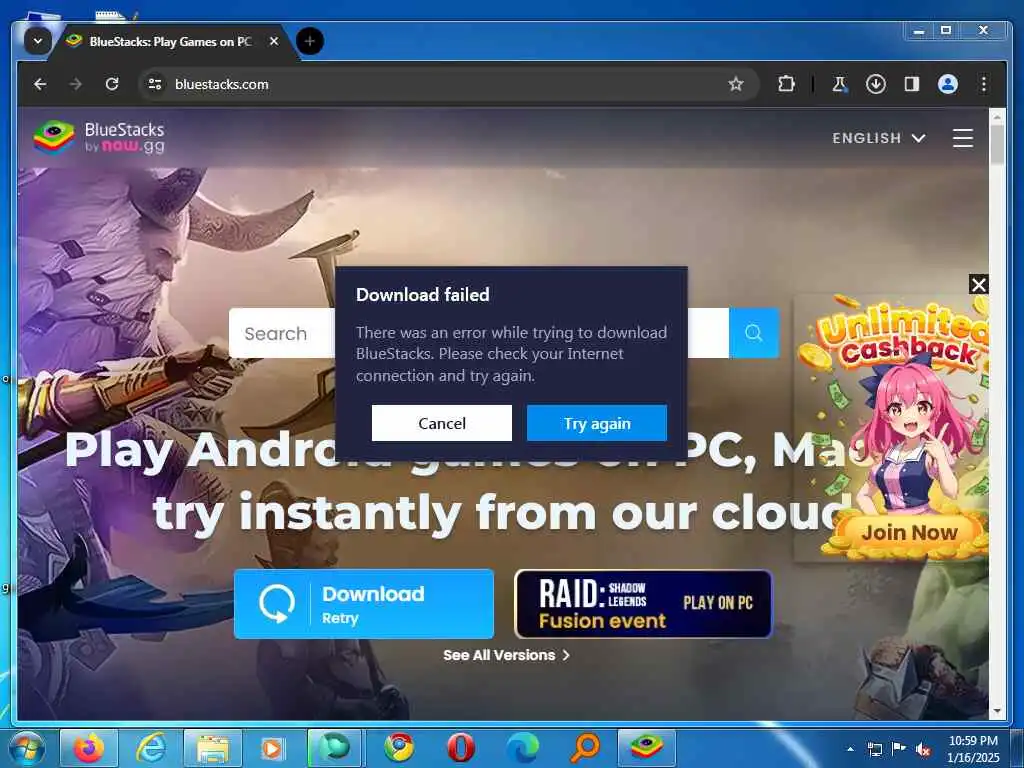Click the muted volume tray icon
1024x768 pixels.
click(x=923, y=750)
